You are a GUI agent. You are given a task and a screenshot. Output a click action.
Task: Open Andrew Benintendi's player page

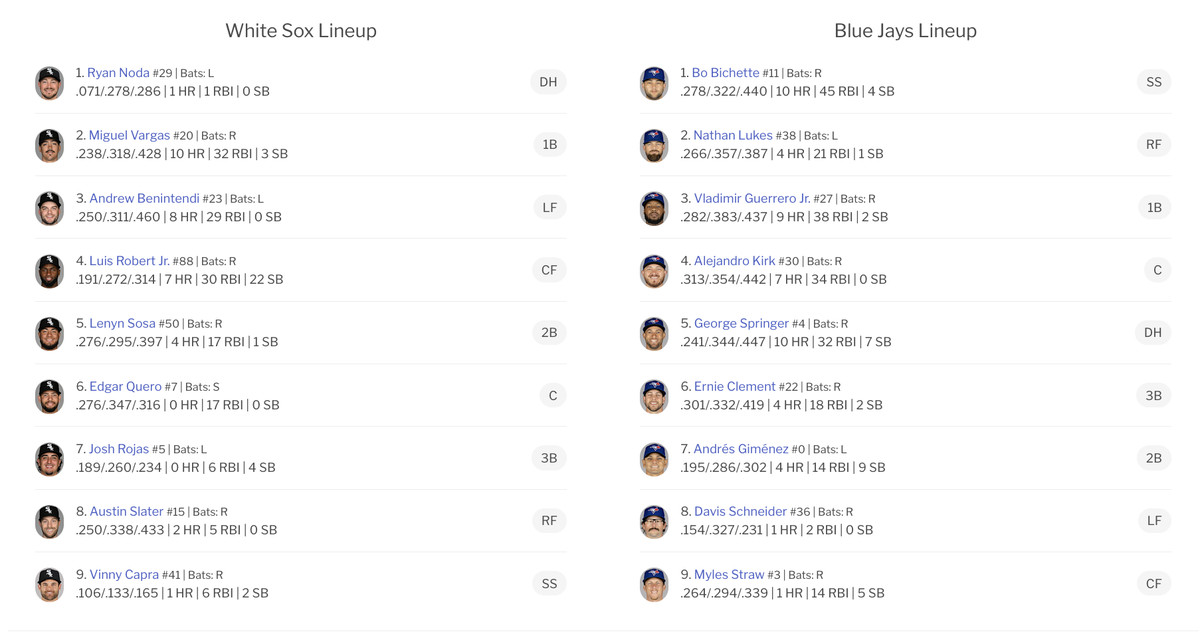tap(144, 198)
